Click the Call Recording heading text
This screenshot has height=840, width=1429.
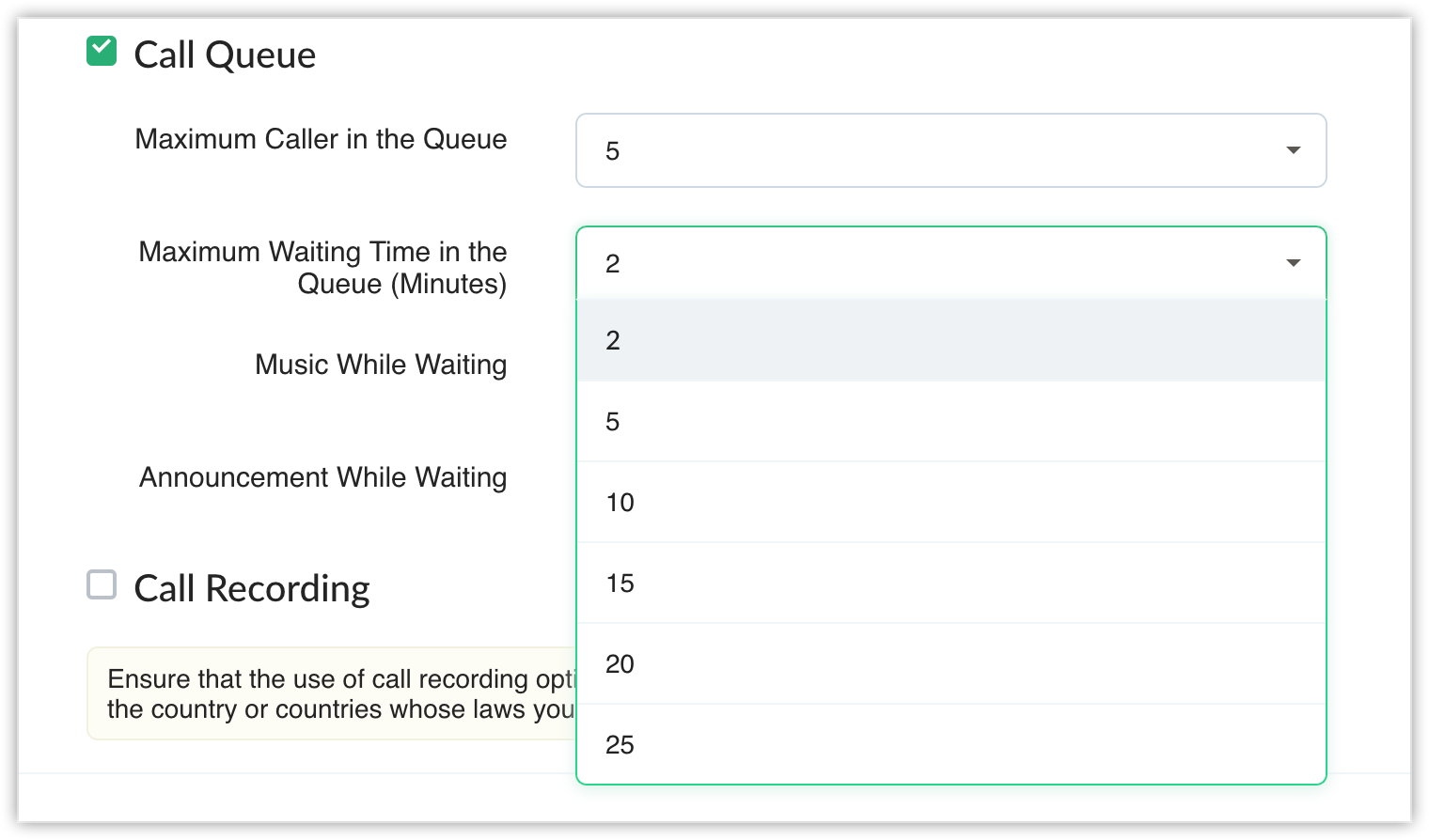(x=252, y=588)
